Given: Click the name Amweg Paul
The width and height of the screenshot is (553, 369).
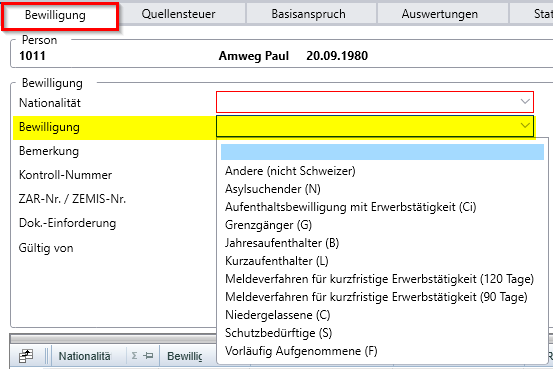Looking at the screenshot, I should (254, 56).
